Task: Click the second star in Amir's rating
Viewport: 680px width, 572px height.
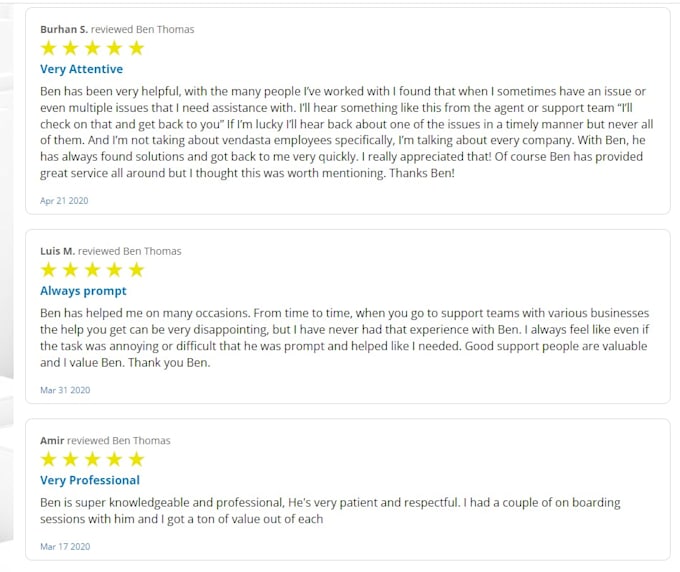Action: 71,460
